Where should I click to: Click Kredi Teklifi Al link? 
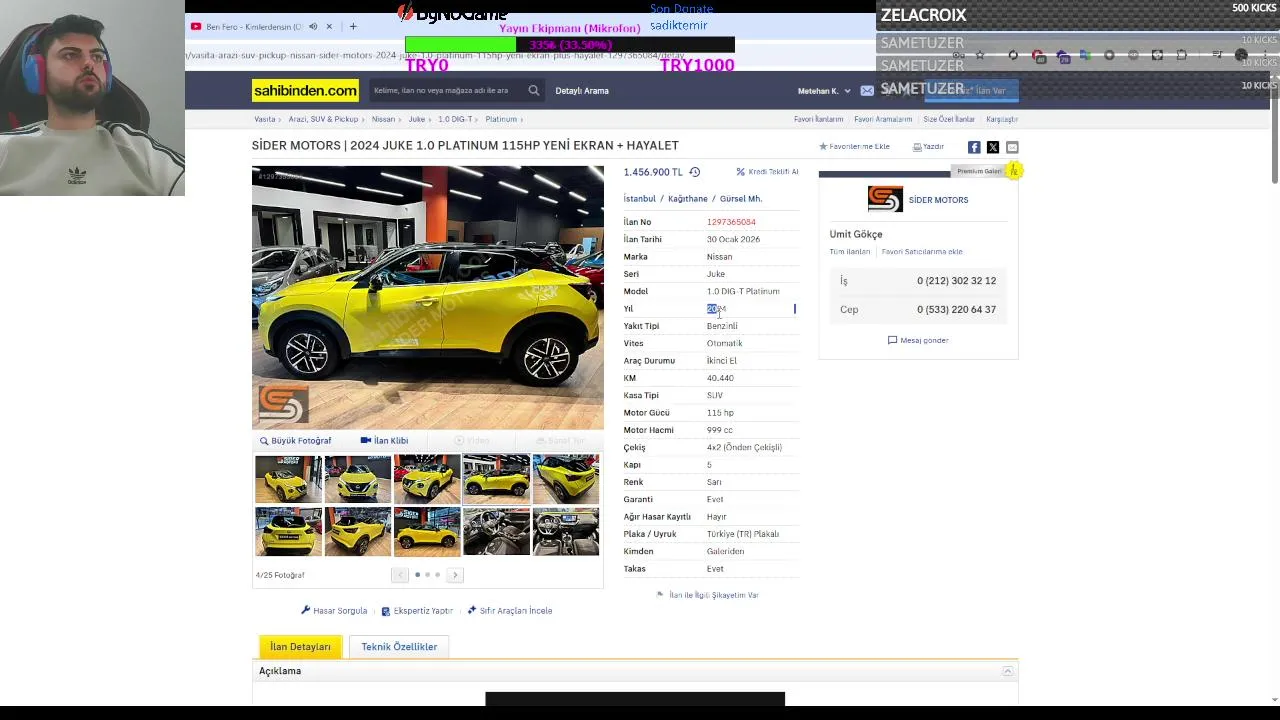pos(767,172)
